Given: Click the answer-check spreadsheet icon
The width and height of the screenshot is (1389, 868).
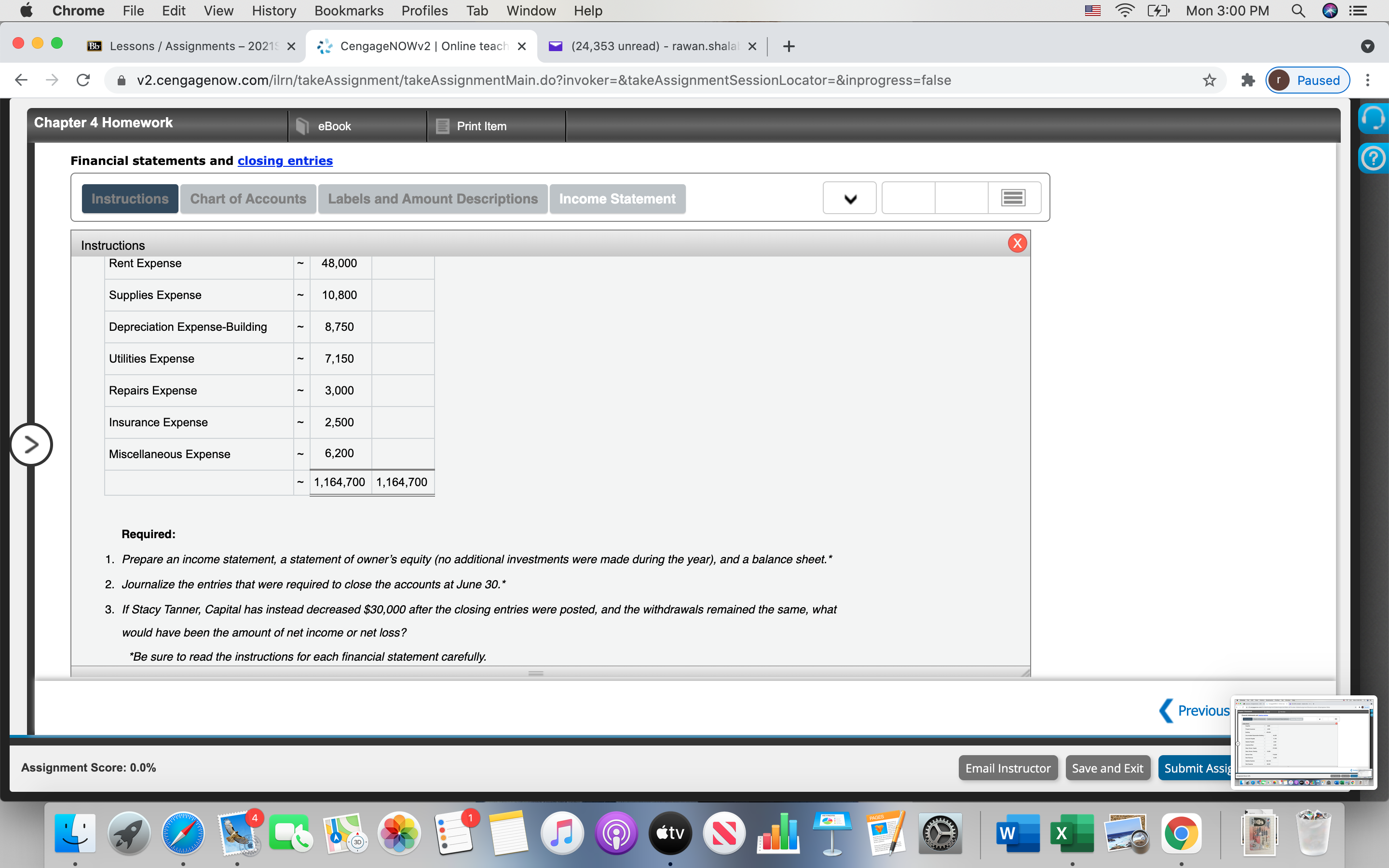Looking at the screenshot, I should [1012, 197].
